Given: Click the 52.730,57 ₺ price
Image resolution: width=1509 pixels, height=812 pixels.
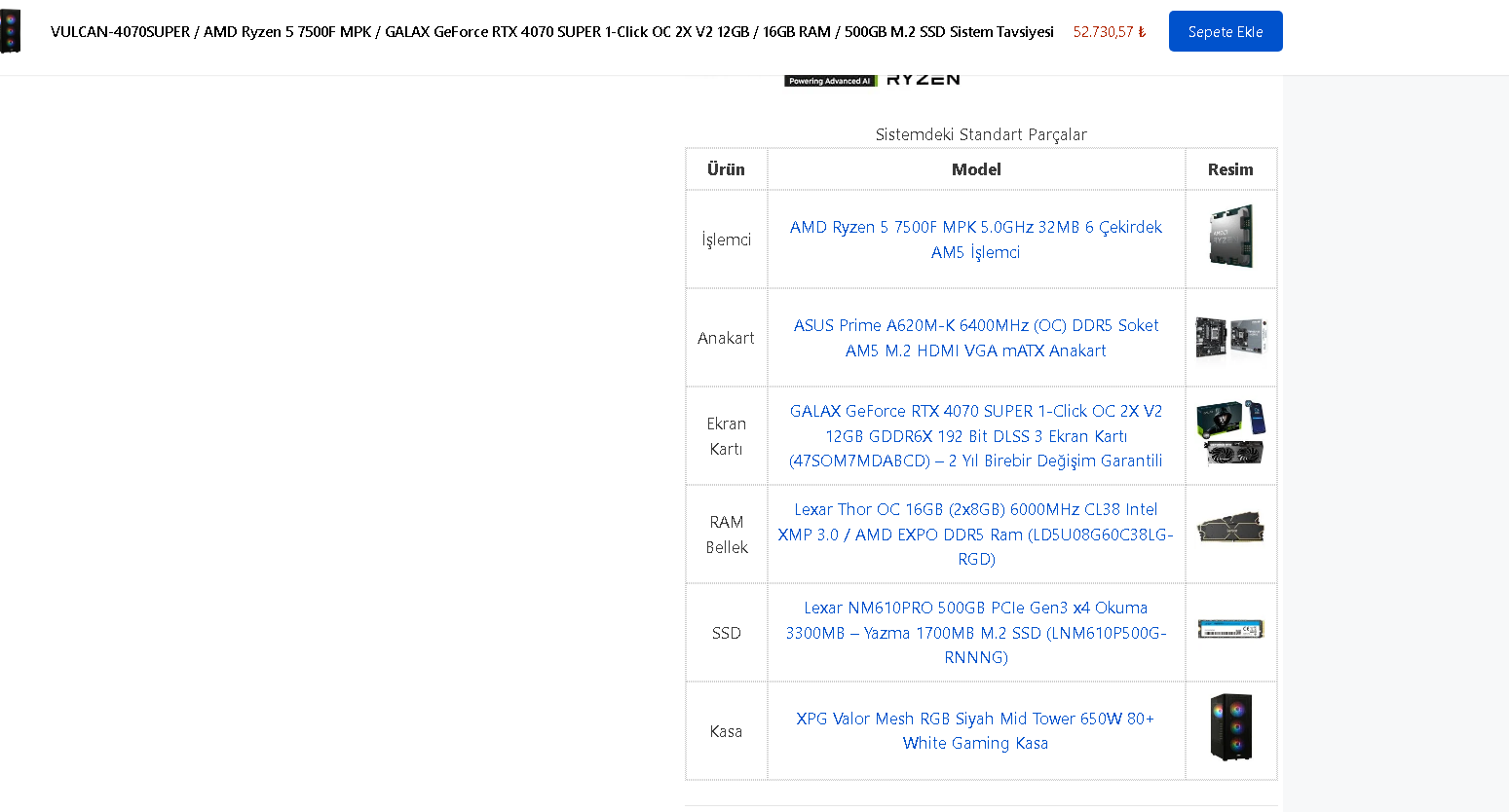Looking at the screenshot, I should coord(1110,32).
